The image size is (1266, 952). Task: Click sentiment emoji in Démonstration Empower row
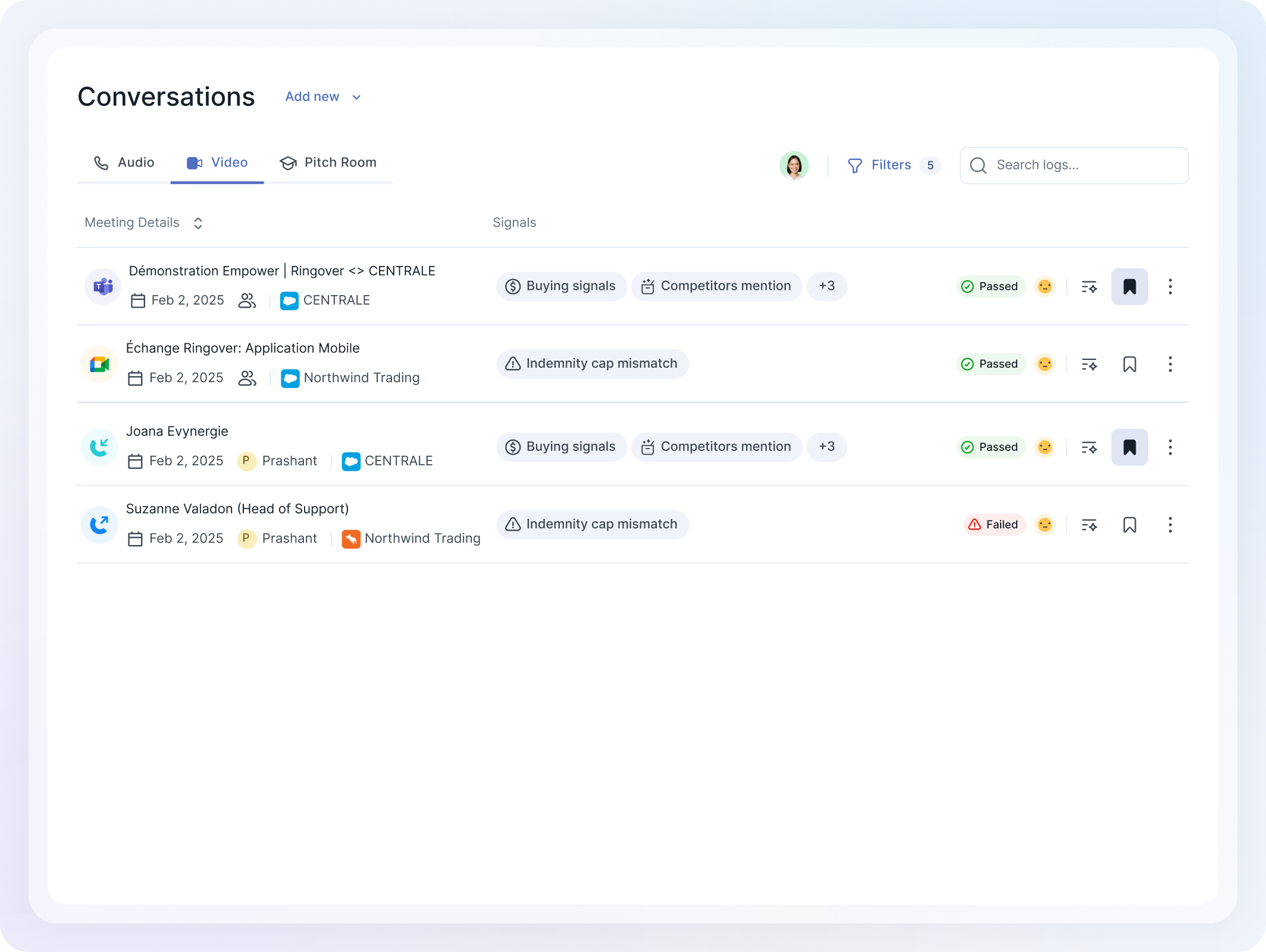pyautogui.click(x=1045, y=286)
